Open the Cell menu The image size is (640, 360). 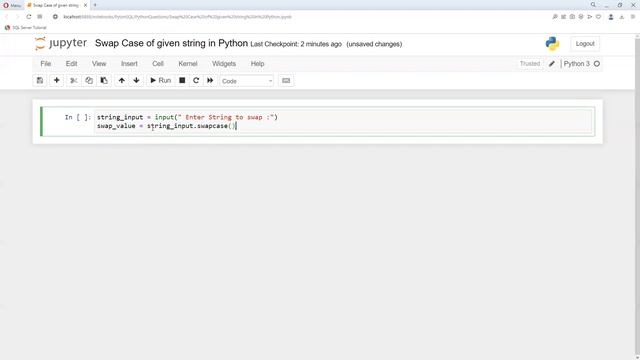pos(158,64)
